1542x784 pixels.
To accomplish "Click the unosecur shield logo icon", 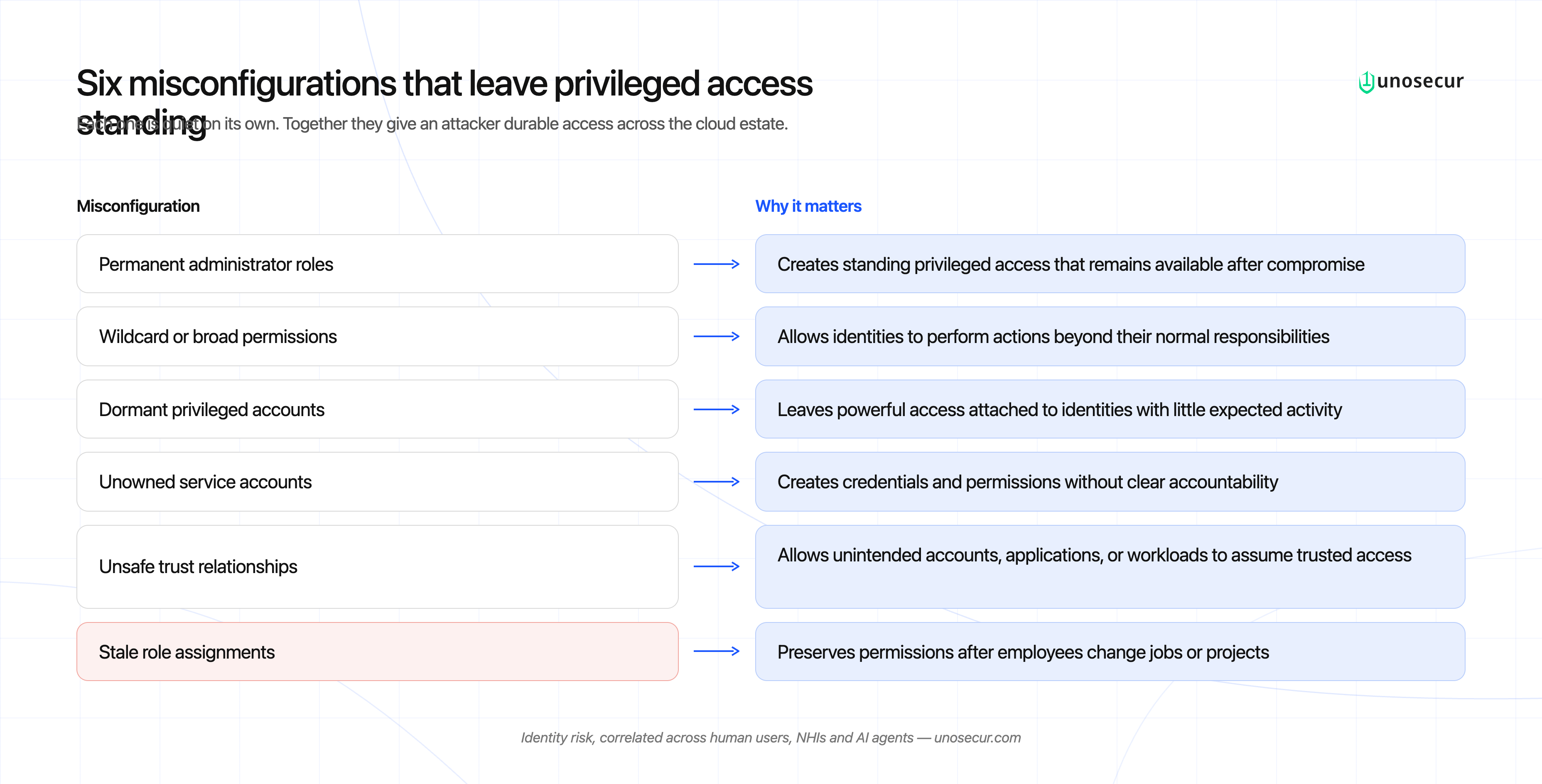I will 1366,82.
